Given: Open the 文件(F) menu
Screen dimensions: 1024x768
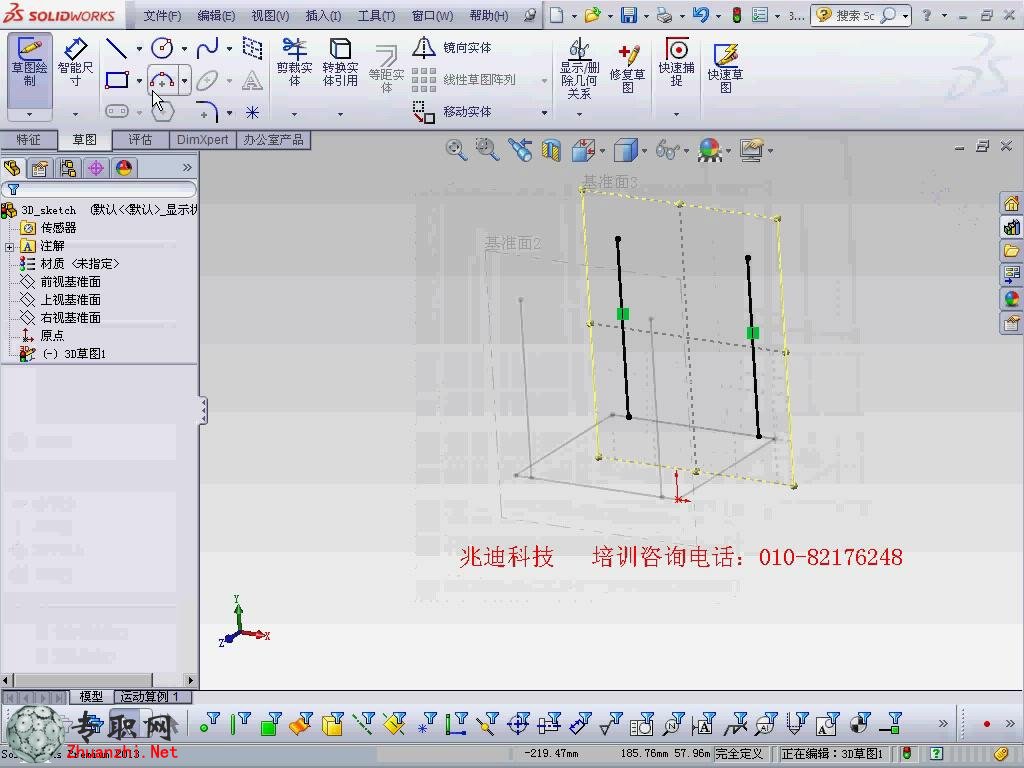Looking at the screenshot, I should pos(162,16).
